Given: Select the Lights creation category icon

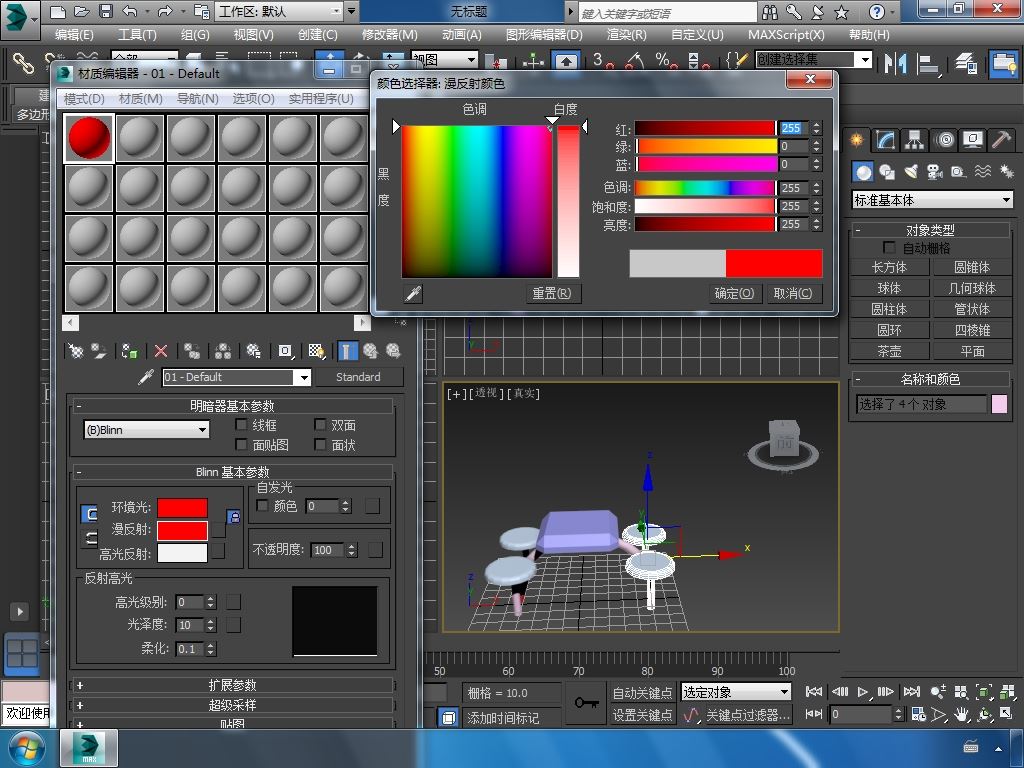Looking at the screenshot, I should tap(910, 172).
